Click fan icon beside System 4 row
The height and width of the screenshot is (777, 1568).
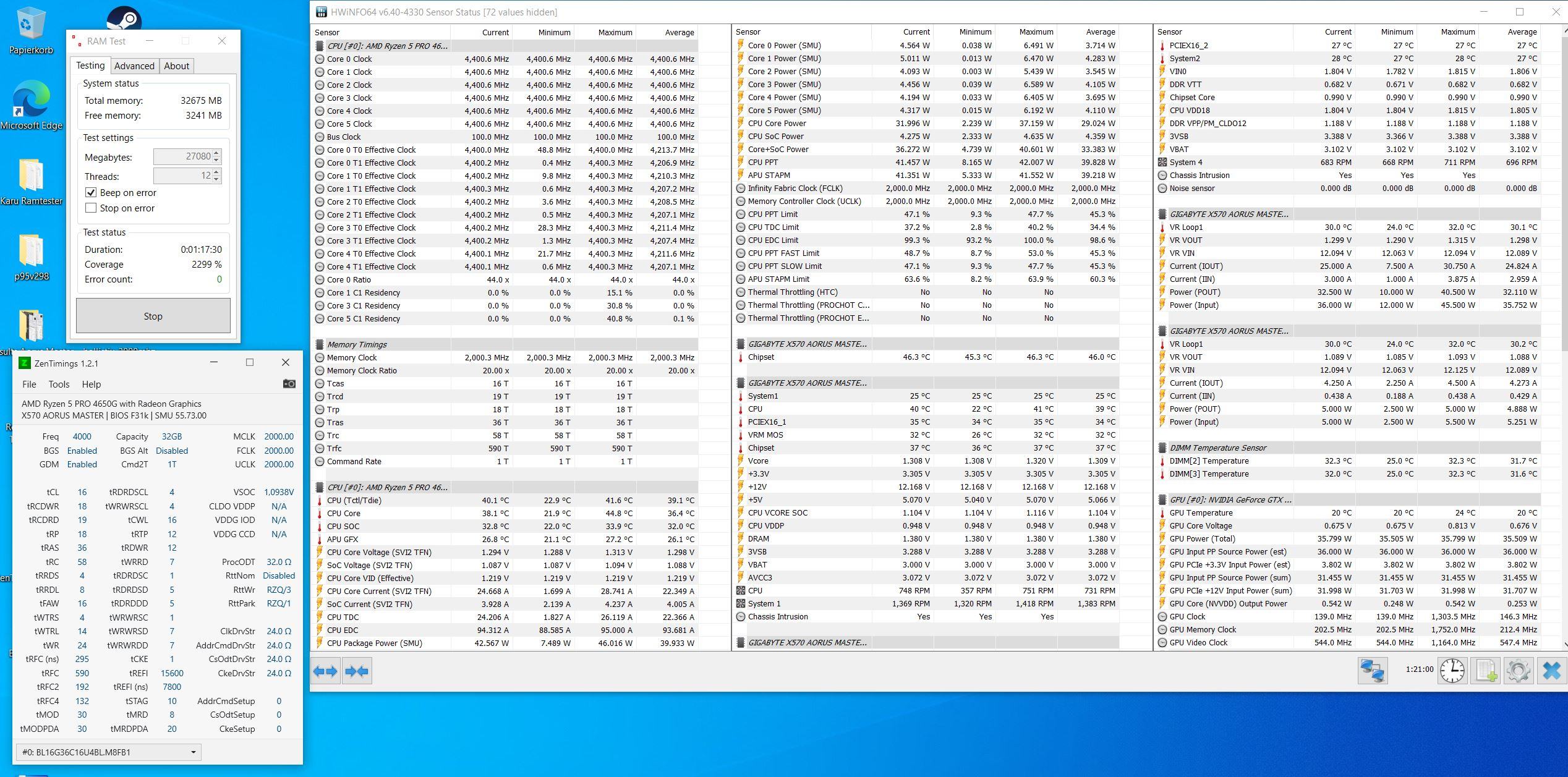click(1162, 162)
